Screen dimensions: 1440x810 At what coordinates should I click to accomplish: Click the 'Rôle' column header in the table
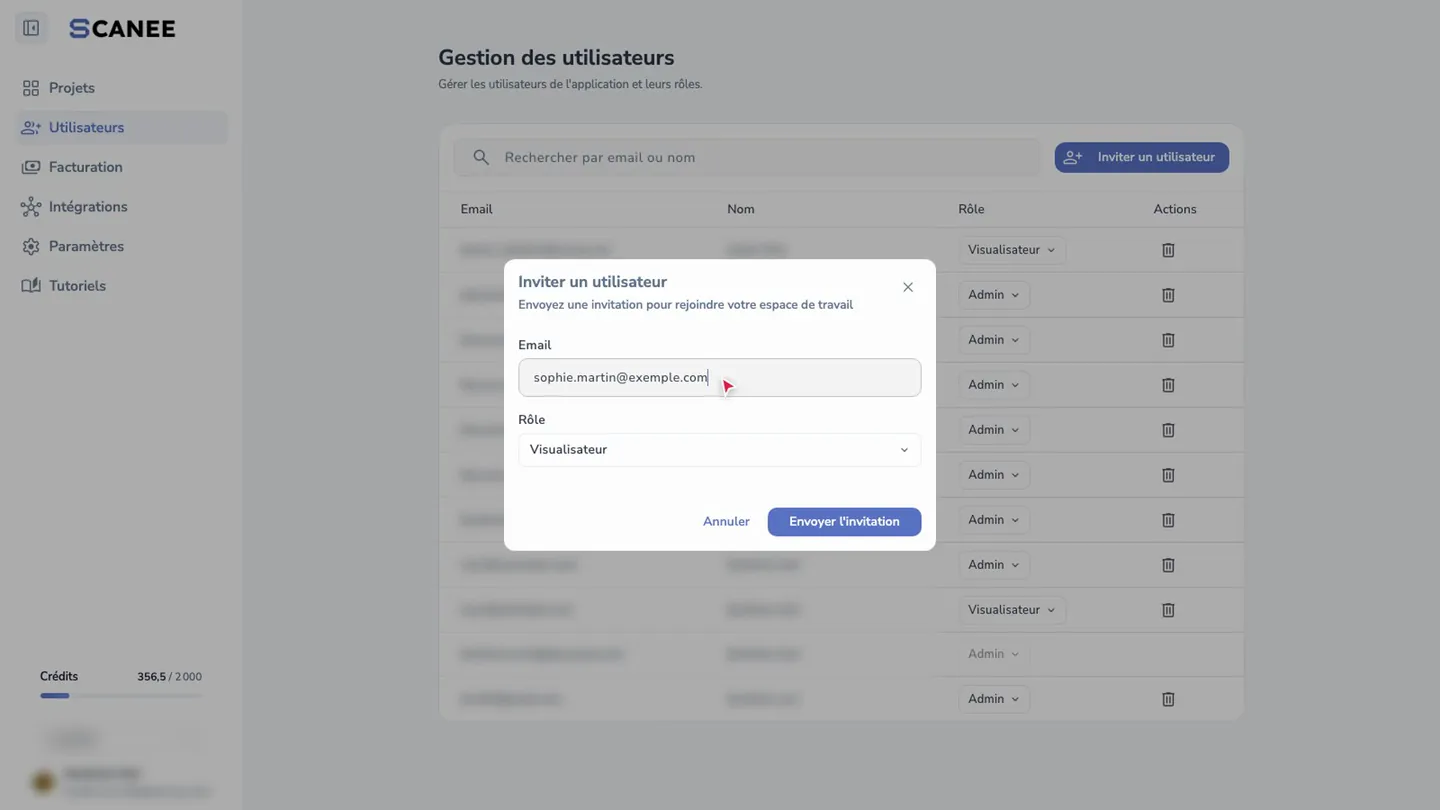(971, 209)
